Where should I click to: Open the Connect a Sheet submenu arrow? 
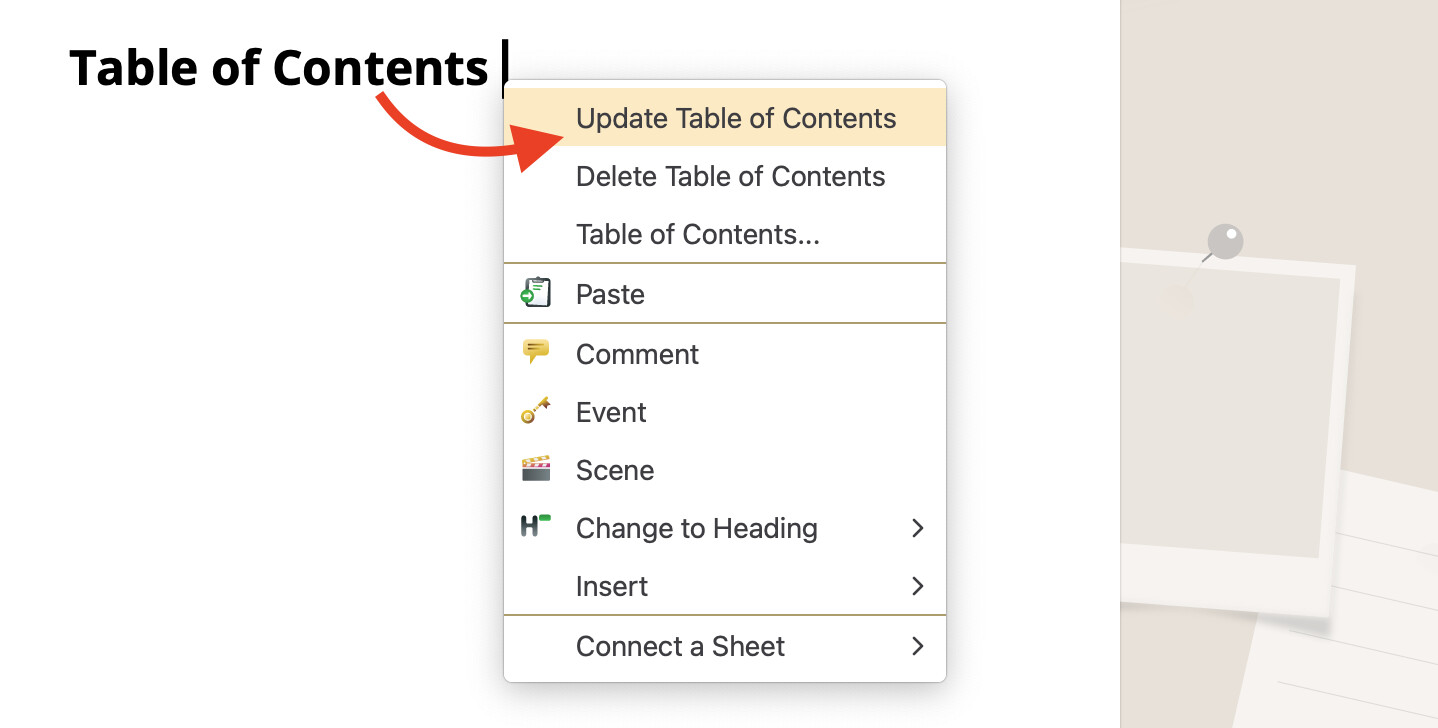coord(918,646)
